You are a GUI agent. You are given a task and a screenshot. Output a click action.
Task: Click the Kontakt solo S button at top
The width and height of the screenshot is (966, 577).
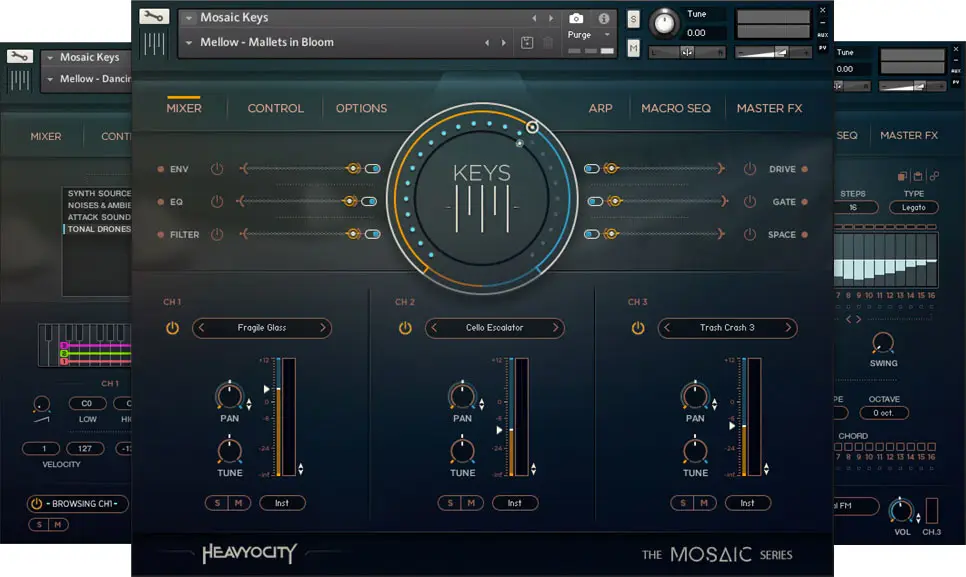coord(633,19)
